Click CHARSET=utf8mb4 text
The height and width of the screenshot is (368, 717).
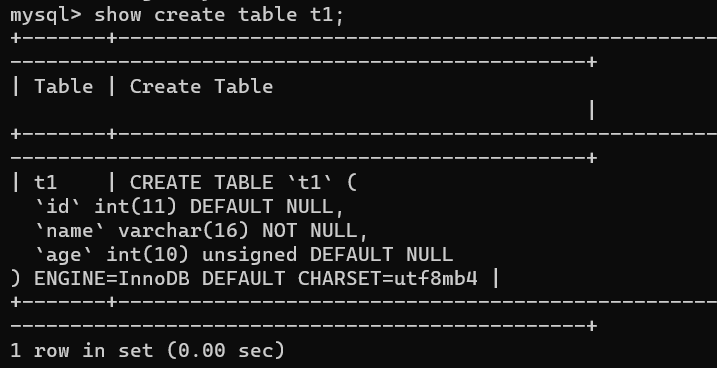point(388,278)
